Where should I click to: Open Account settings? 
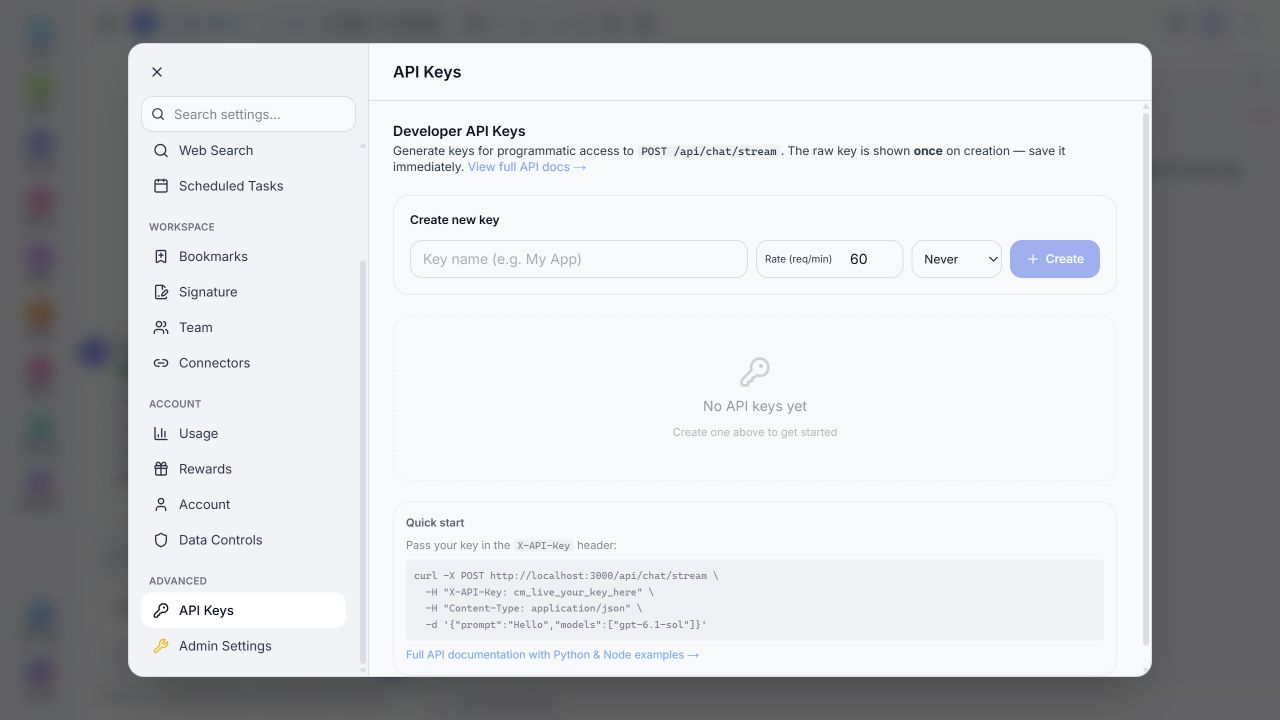point(244,505)
